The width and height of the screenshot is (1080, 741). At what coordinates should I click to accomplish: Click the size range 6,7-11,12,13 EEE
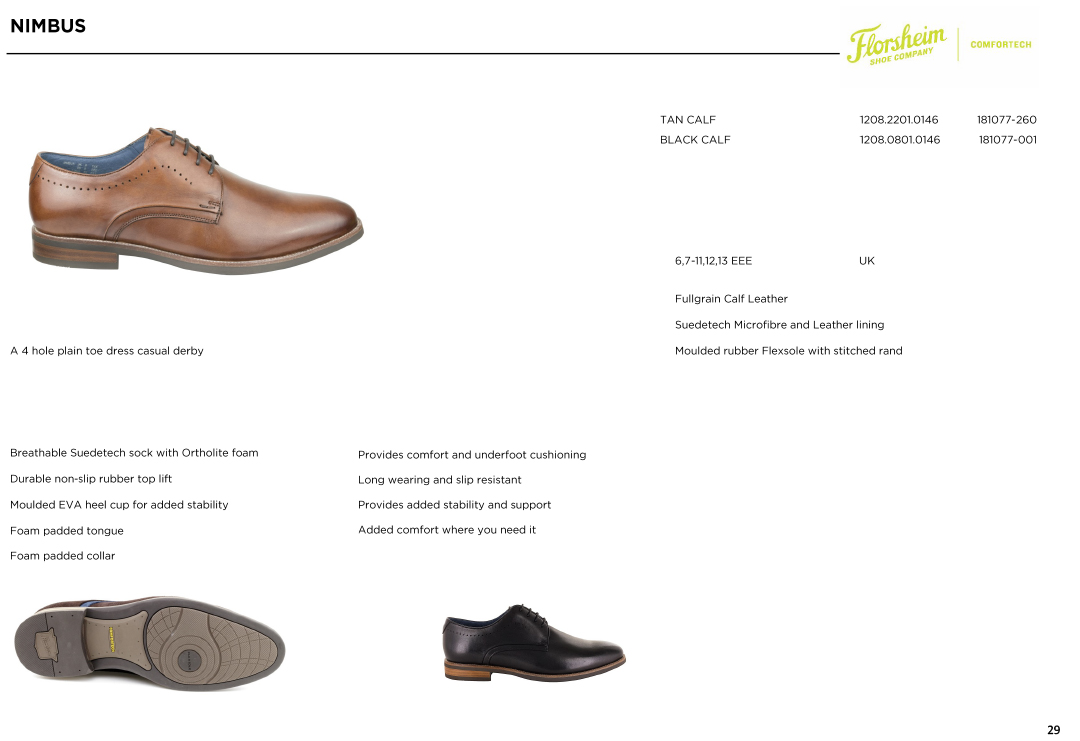tap(714, 261)
